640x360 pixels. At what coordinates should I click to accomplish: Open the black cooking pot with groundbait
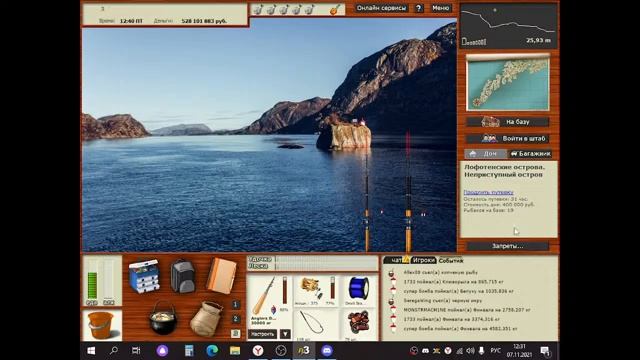tap(163, 318)
